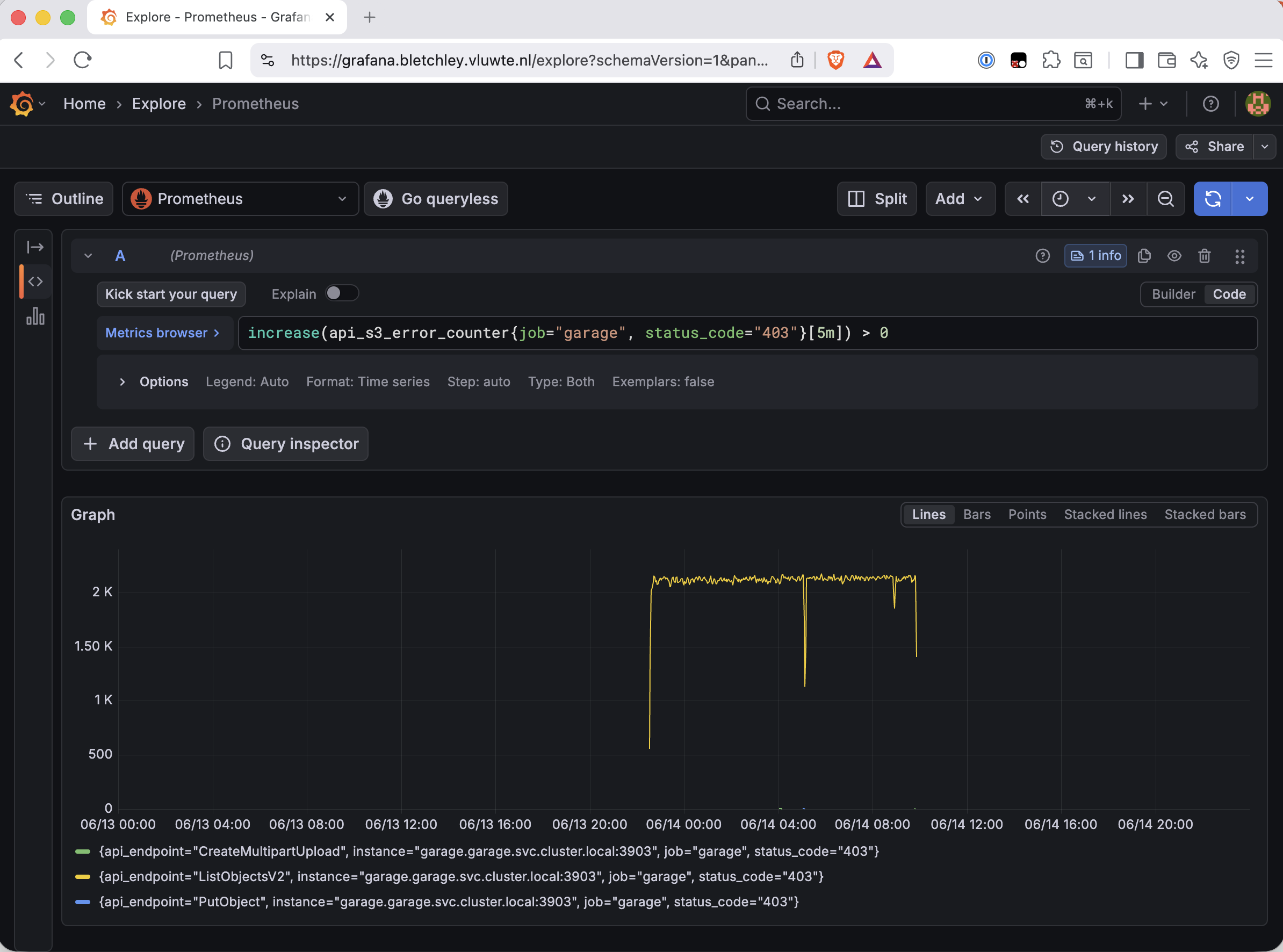1283x952 pixels.
Task: Shift time range backwards
Action: [x=1022, y=199]
